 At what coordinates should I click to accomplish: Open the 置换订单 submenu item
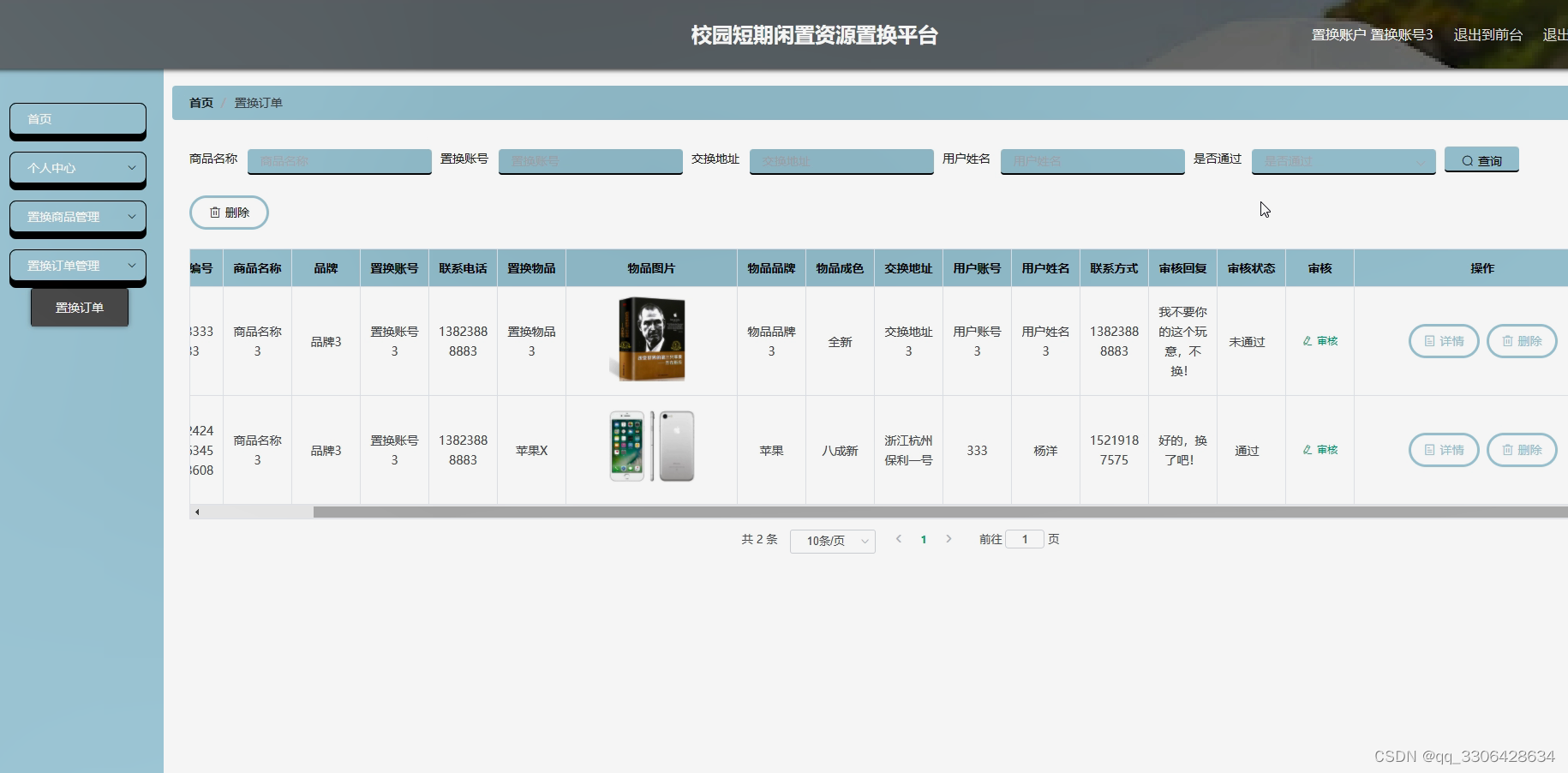click(80, 308)
